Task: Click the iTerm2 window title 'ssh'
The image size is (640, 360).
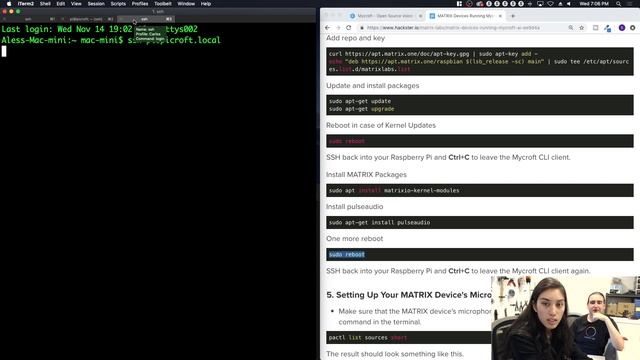Action: (x=158, y=11)
